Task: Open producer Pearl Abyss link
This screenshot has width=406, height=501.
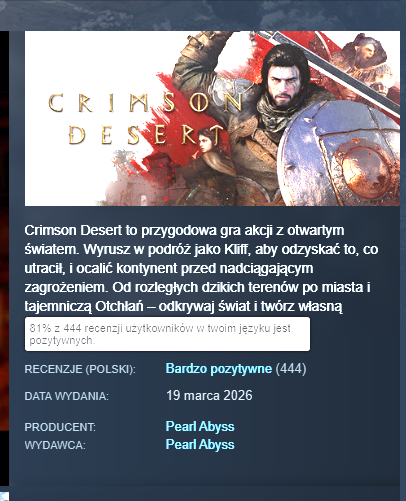Action: point(200,427)
